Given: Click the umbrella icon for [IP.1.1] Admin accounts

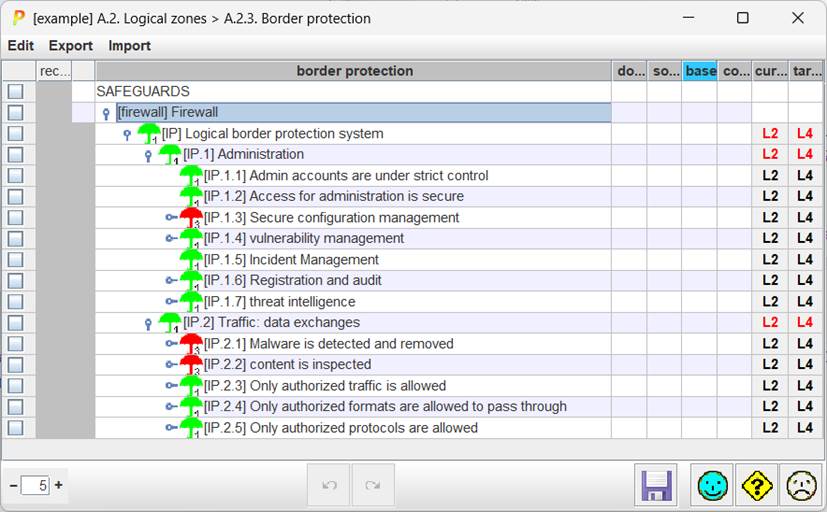Looking at the screenshot, I should pos(191,176).
